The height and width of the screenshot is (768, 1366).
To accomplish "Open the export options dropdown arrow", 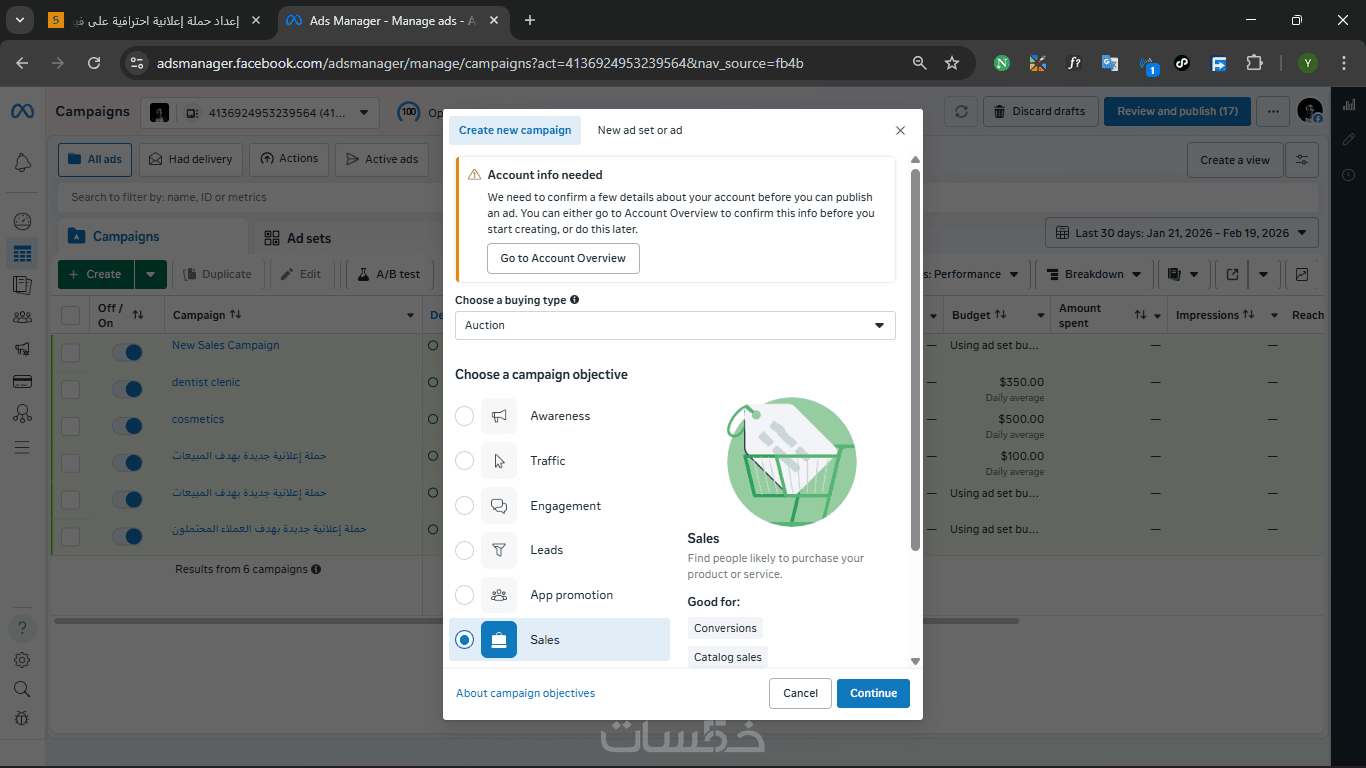I will pos(1264,274).
